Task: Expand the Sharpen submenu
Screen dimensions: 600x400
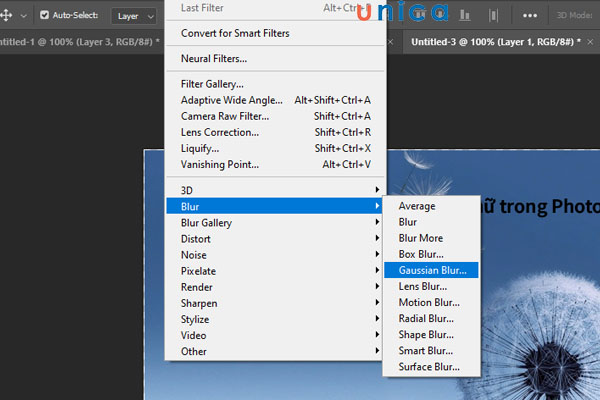Action: pyautogui.click(x=276, y=303)
